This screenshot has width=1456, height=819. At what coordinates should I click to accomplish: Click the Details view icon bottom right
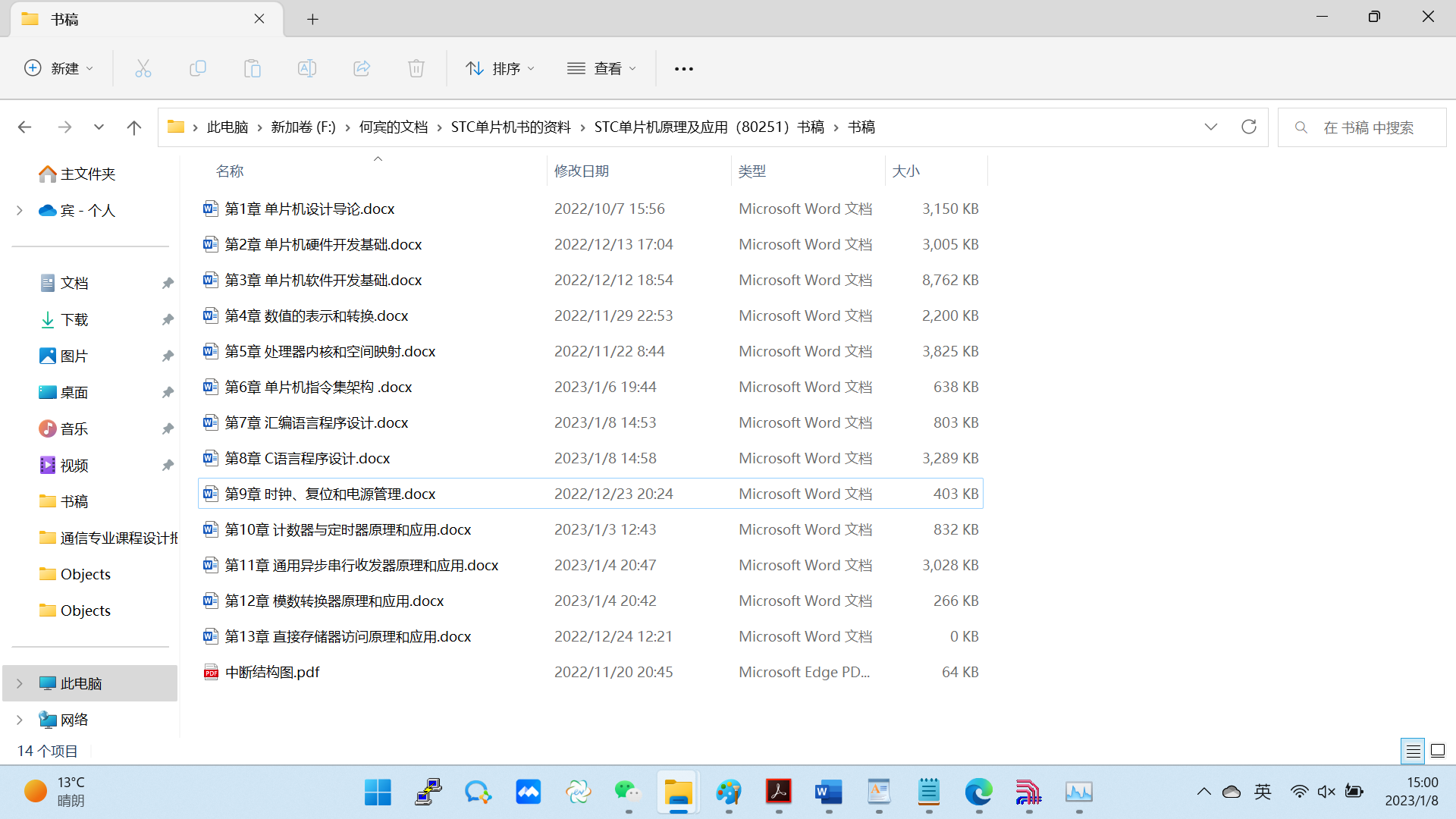(x=1413, y=749)
